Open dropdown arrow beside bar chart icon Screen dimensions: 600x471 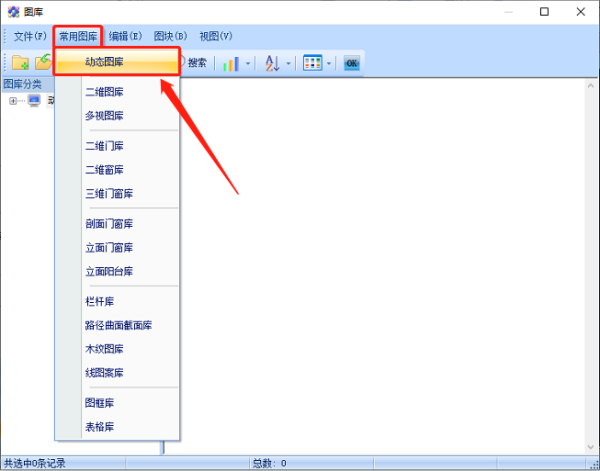tap(248, 63)
